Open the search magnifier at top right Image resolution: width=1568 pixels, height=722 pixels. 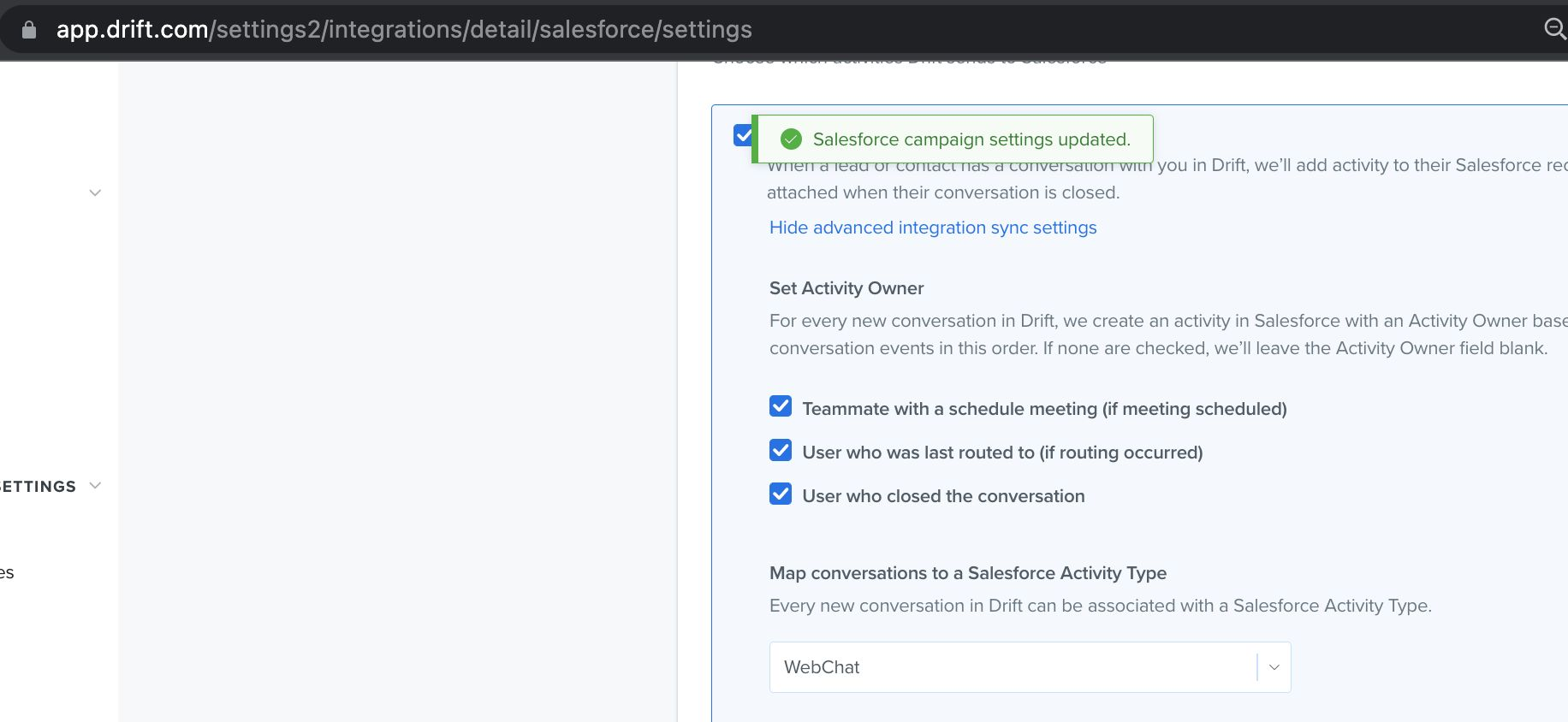(1555, 29)
